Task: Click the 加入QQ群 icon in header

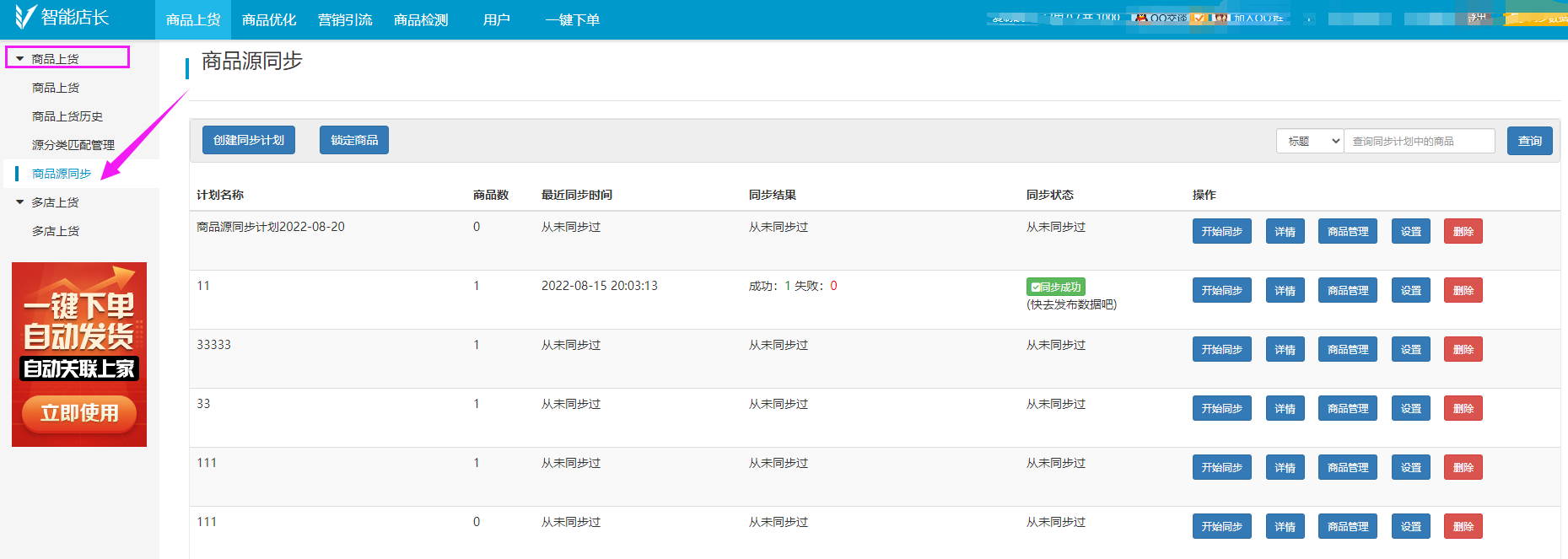Action: click(1220, 18)
